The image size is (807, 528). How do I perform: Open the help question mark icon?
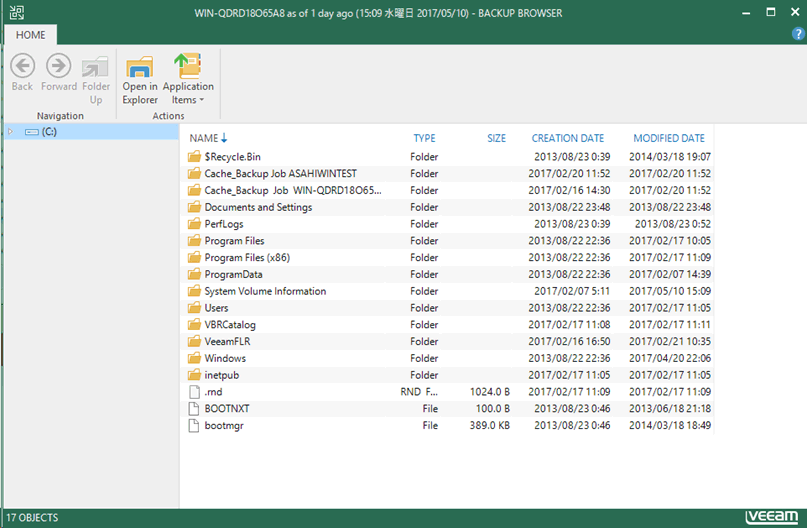[x=798, y=34]
